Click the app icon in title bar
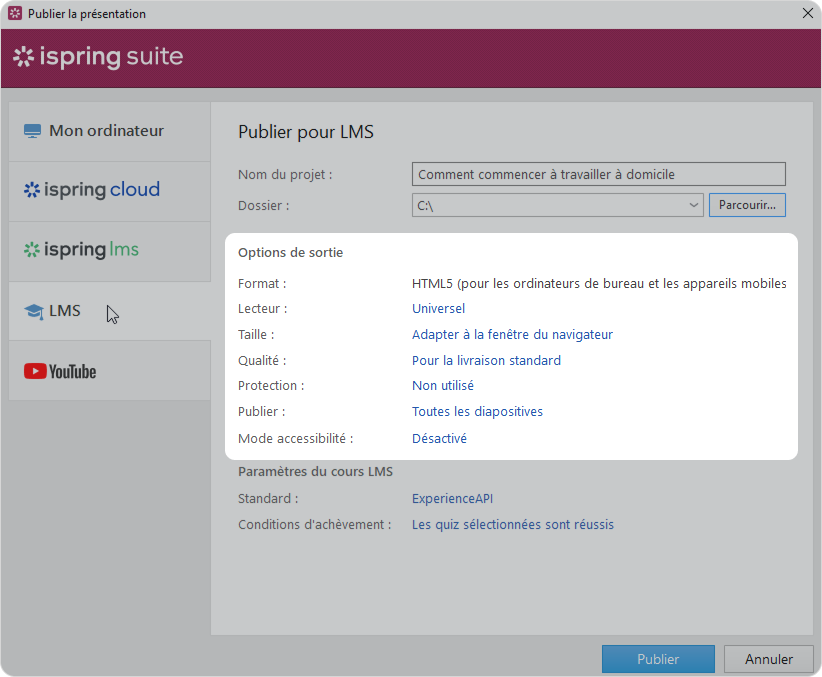Screen dimensions: 822x677 15,14
